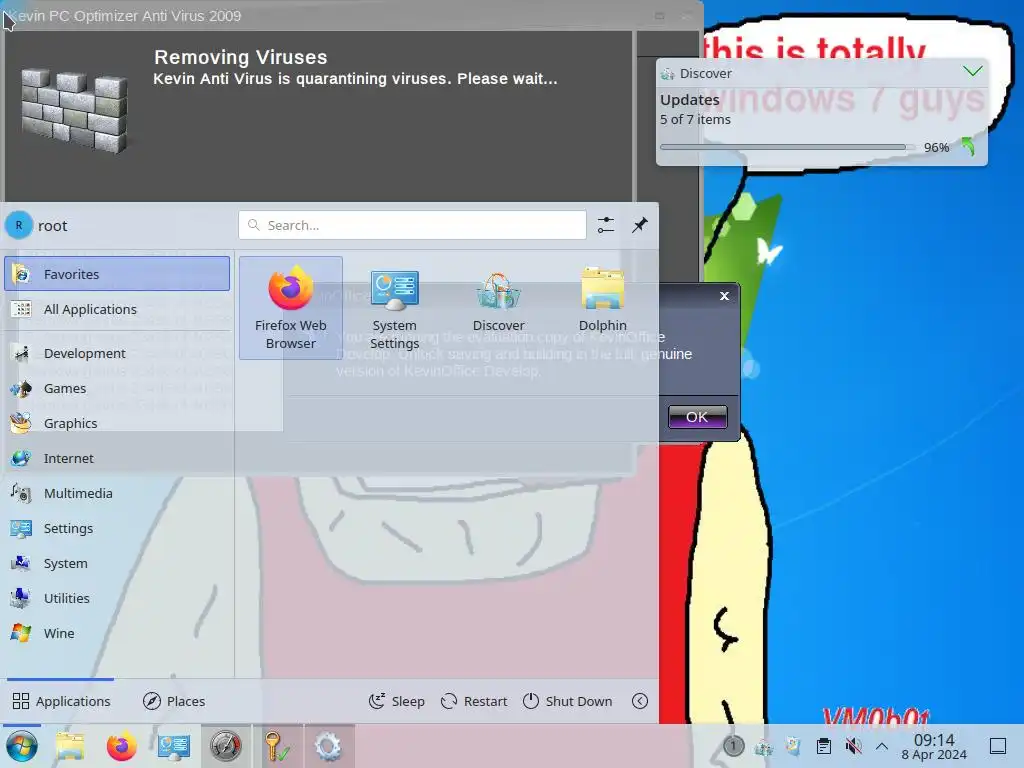
Task: Launch Firefox from the taskbar
Action: pos(121,746)
